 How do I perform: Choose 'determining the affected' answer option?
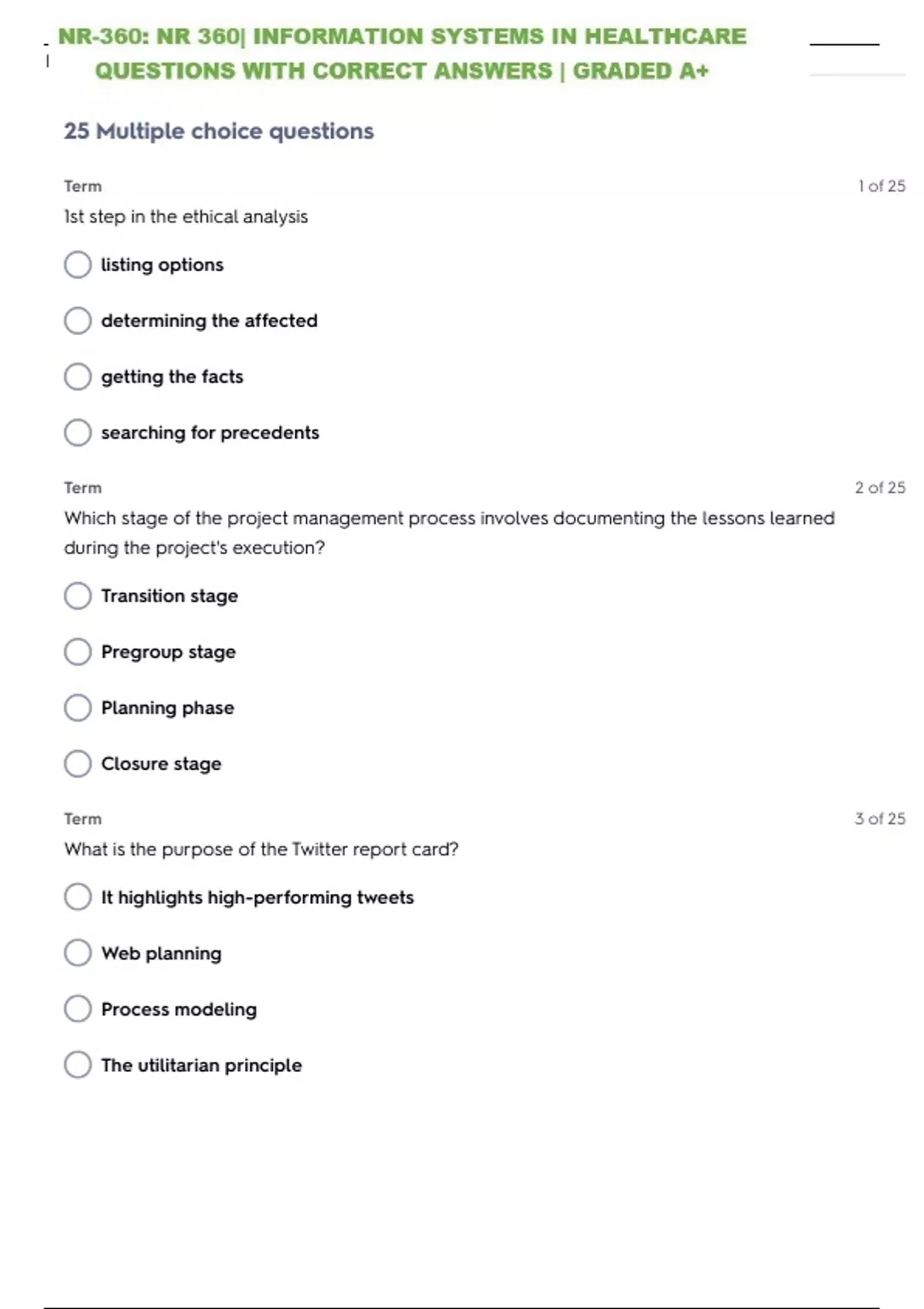click(x=78, y=320)
